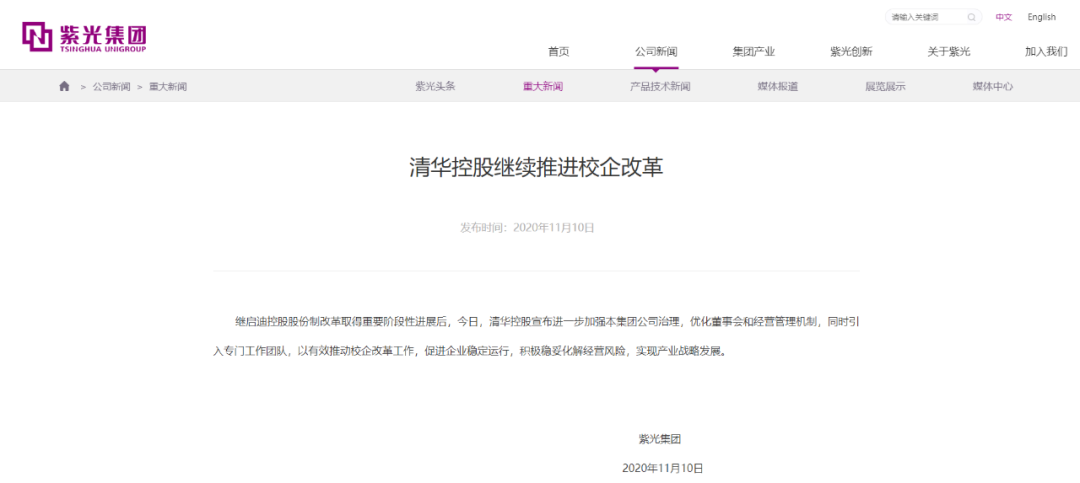The height and width of the screenshot is (483, 1080).
Task: Open the 首页 menu item
Action: (x=559, y=52)
